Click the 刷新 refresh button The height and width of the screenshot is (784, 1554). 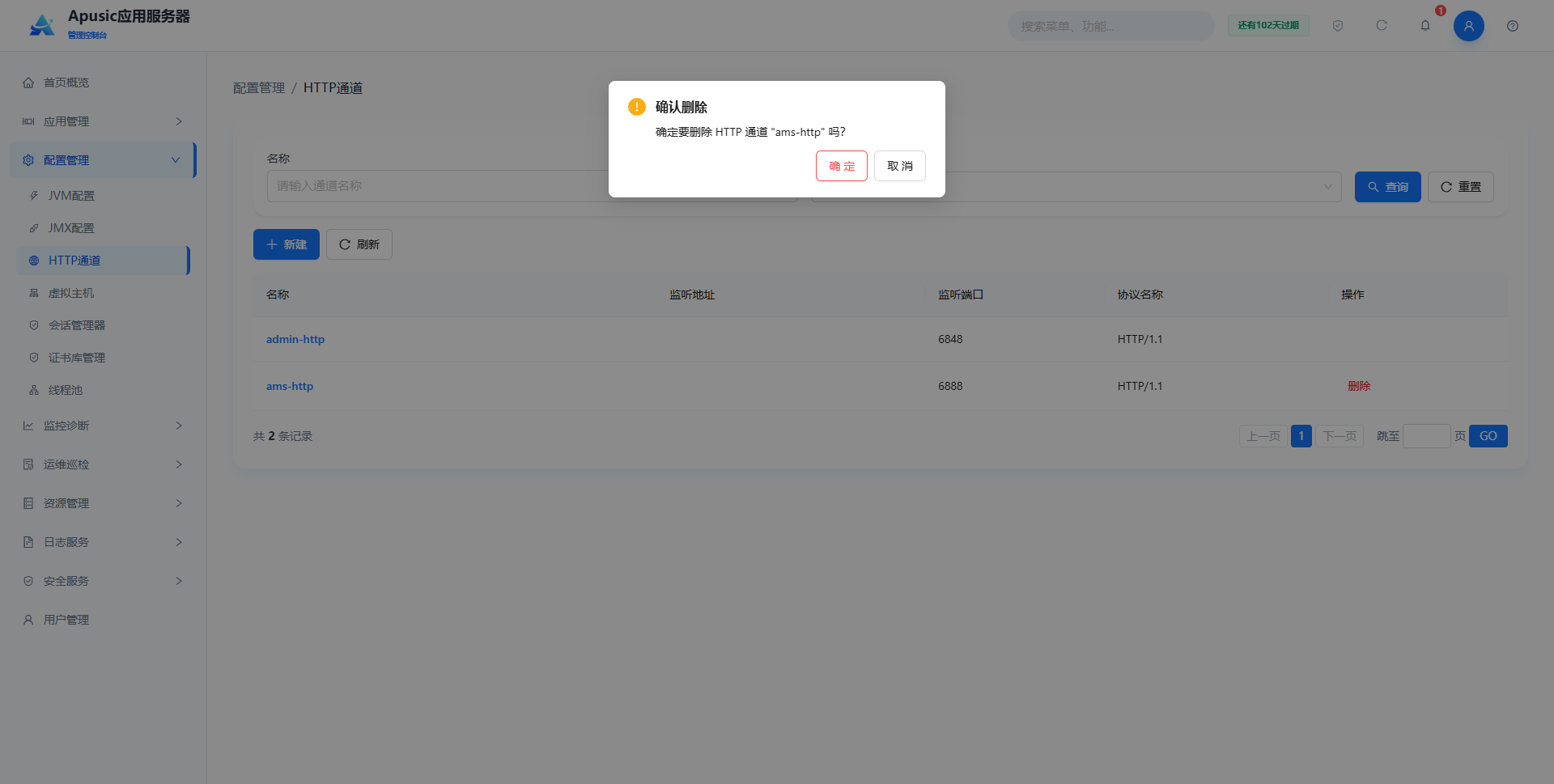click(359, 244)
